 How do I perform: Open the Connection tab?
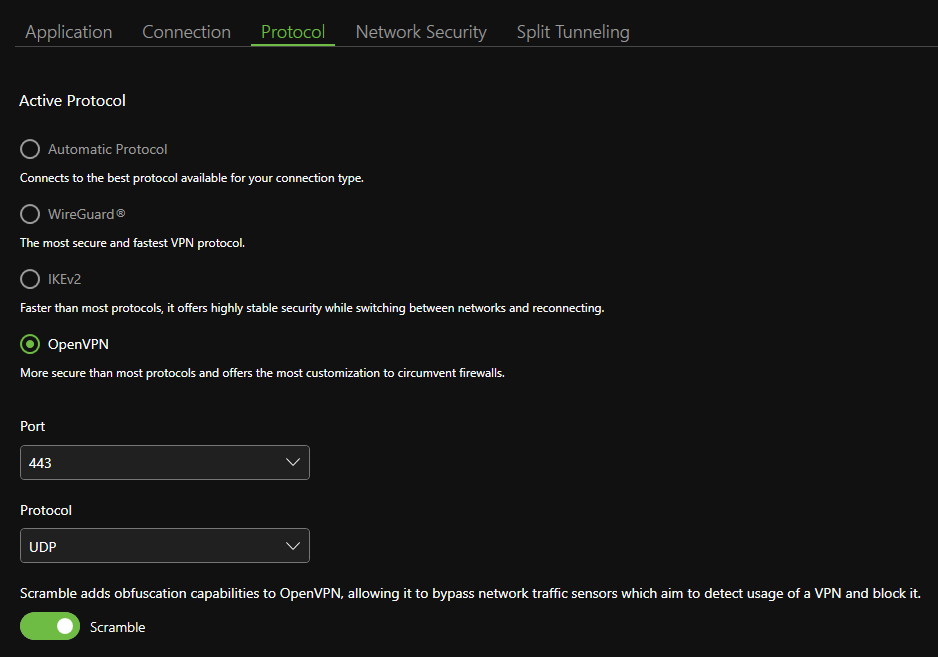coord(186,32)
